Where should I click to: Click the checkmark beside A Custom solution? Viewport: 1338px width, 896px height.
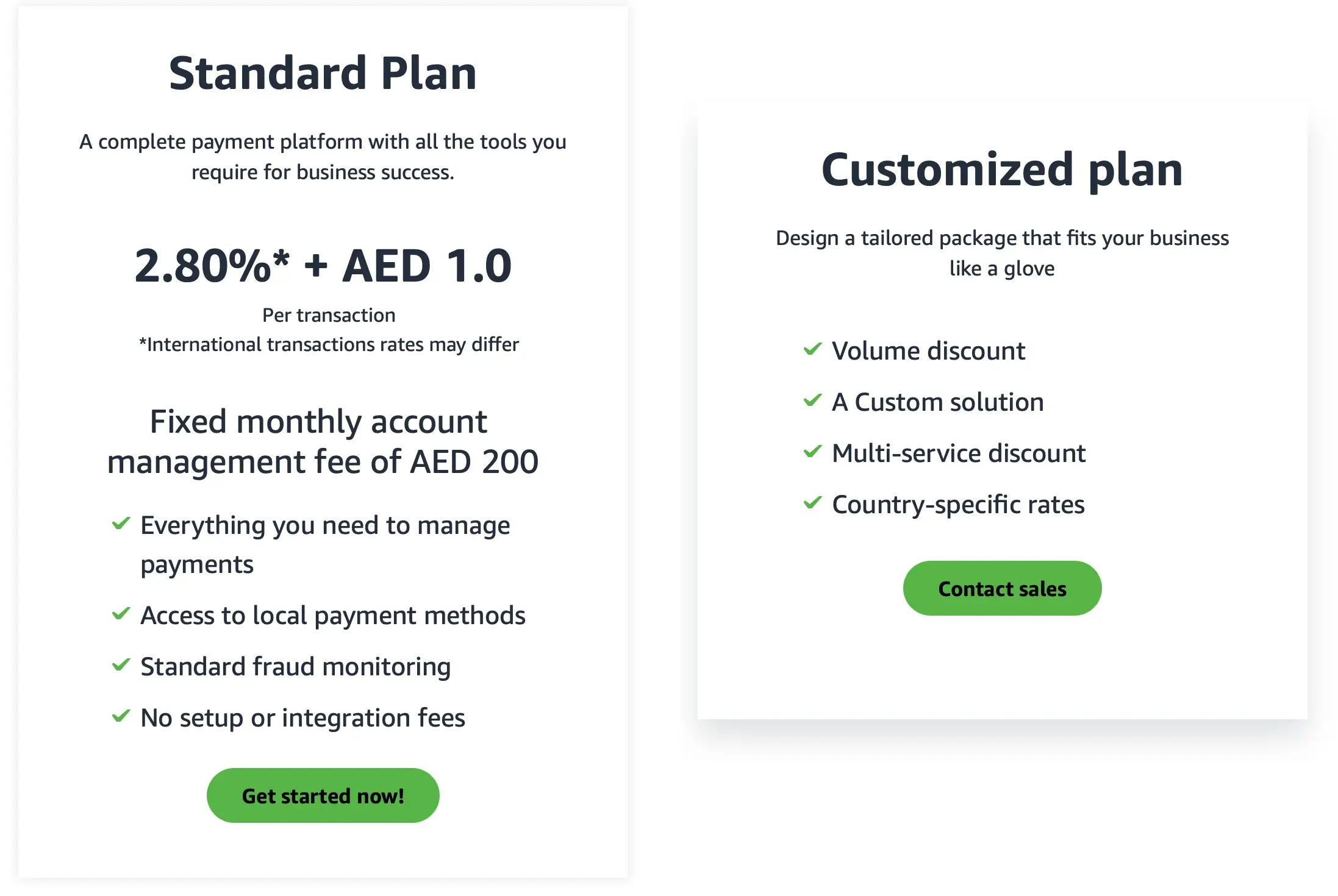[813, 401]
